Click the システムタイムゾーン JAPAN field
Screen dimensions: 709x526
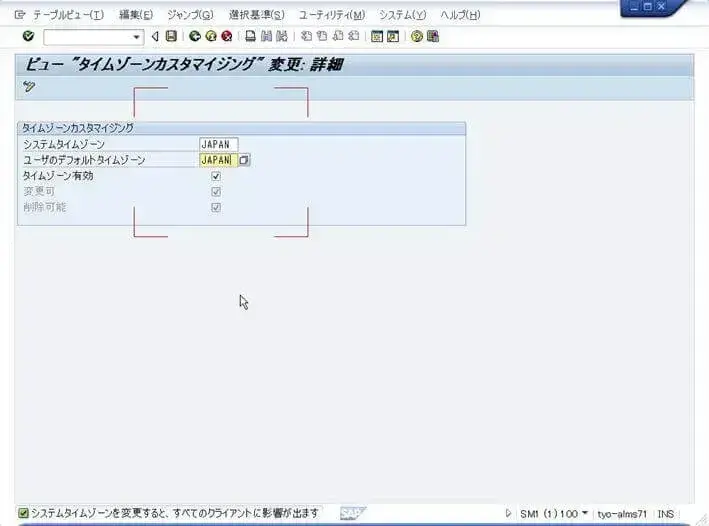218,144
